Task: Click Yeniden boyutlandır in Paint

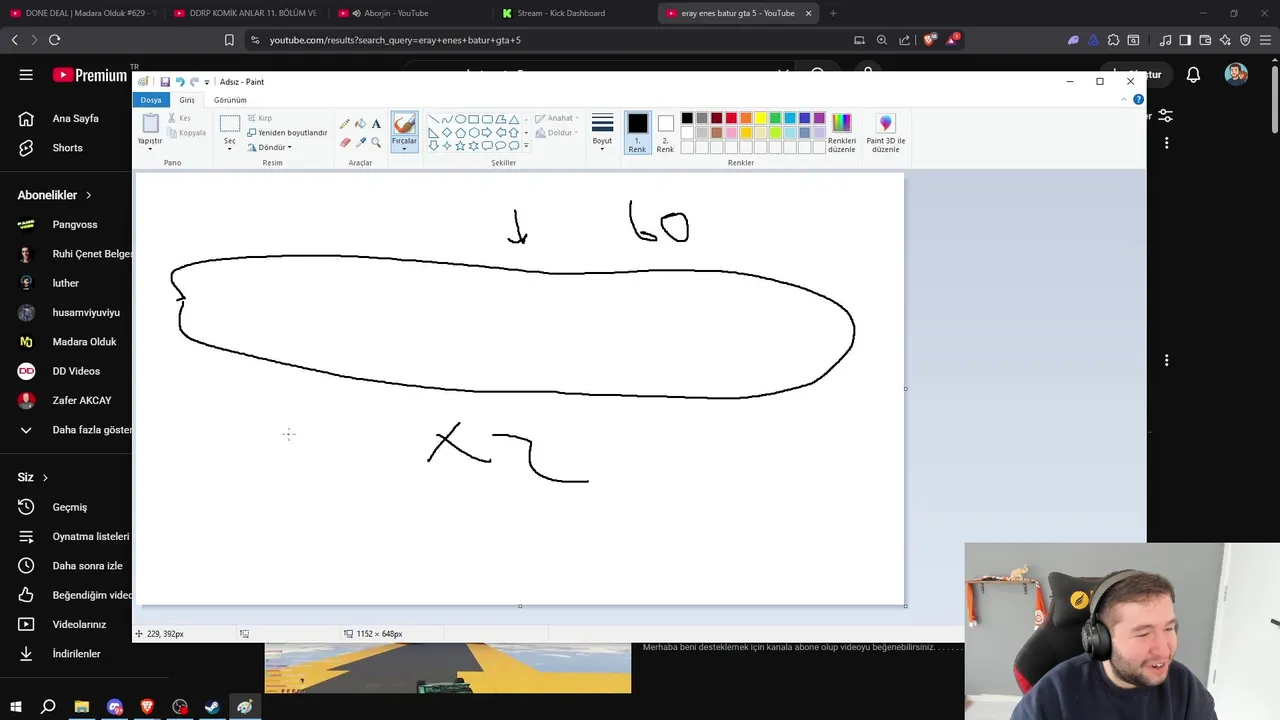Action: (x=287, y=132)
